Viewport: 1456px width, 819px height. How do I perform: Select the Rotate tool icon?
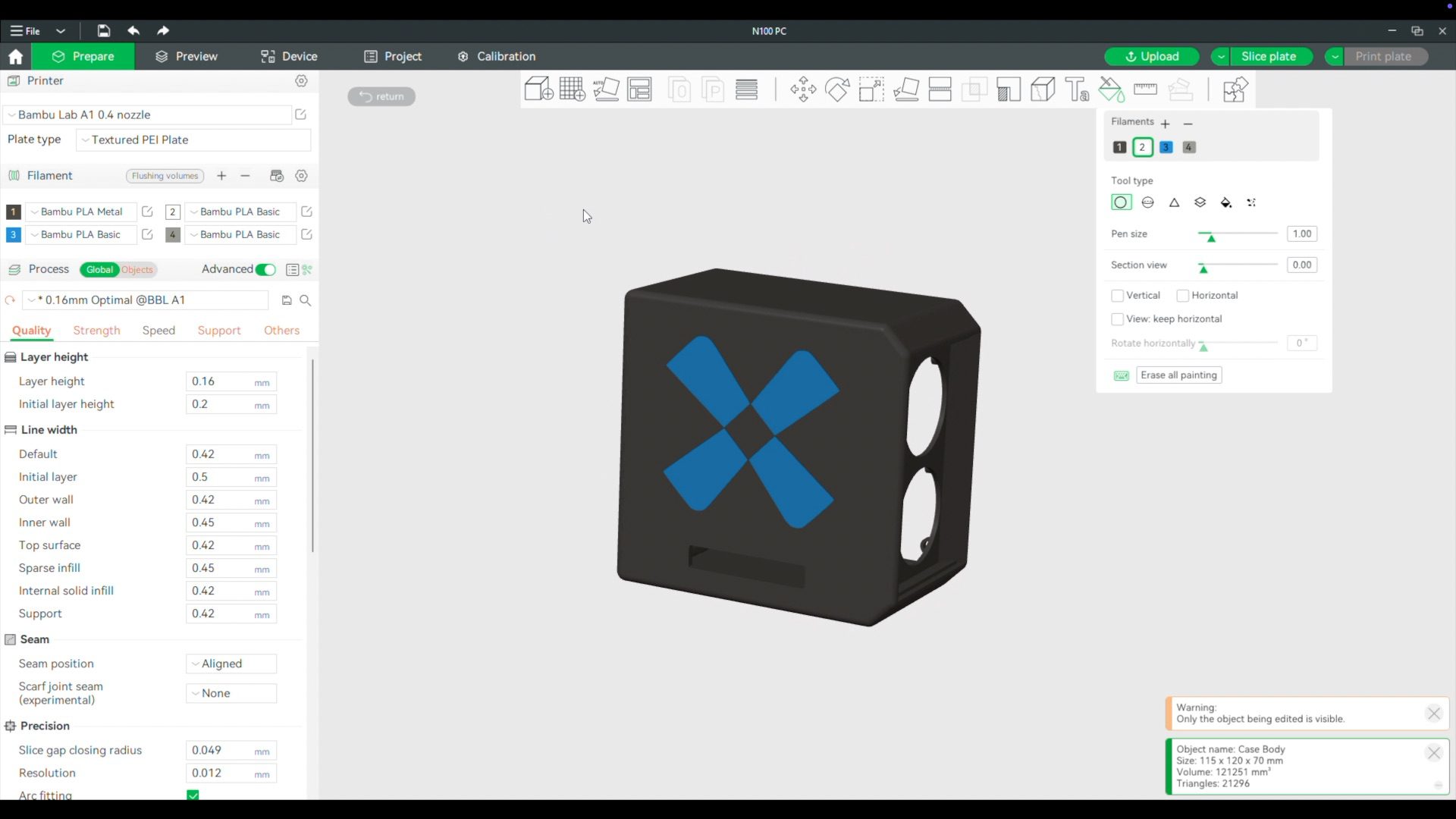pyautogui.click(x=837, y=89)
